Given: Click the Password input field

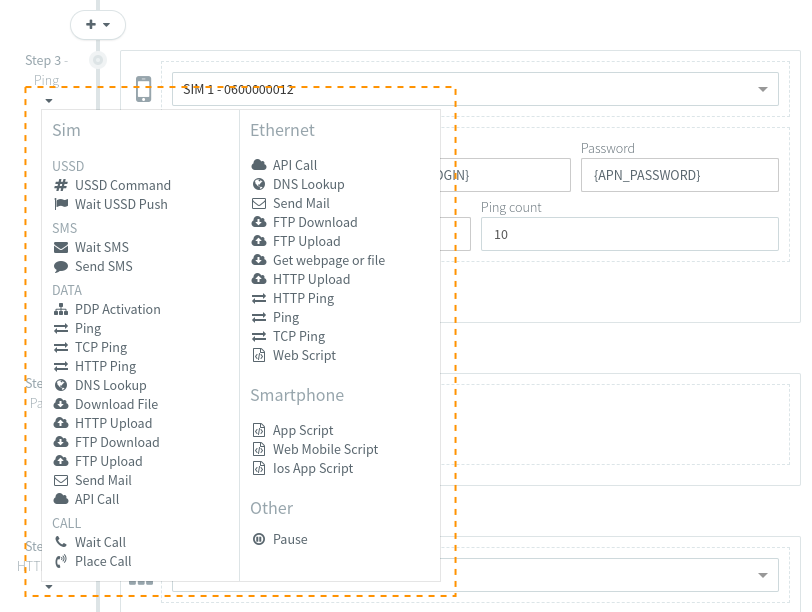Looking at the screenshot, I should pos(679,175).
